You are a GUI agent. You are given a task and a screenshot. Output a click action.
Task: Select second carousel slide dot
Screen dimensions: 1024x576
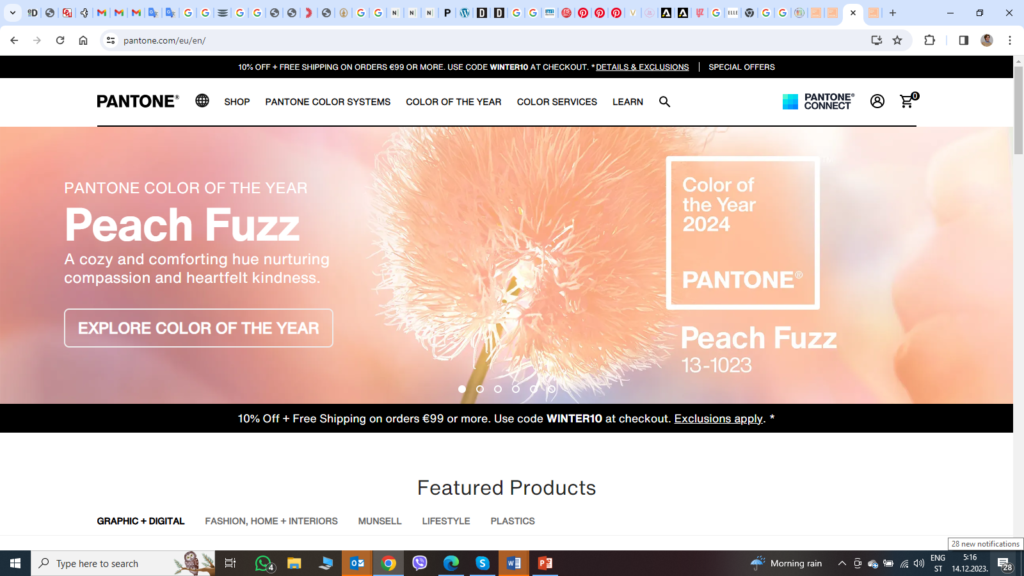click(x=480, y=389)
